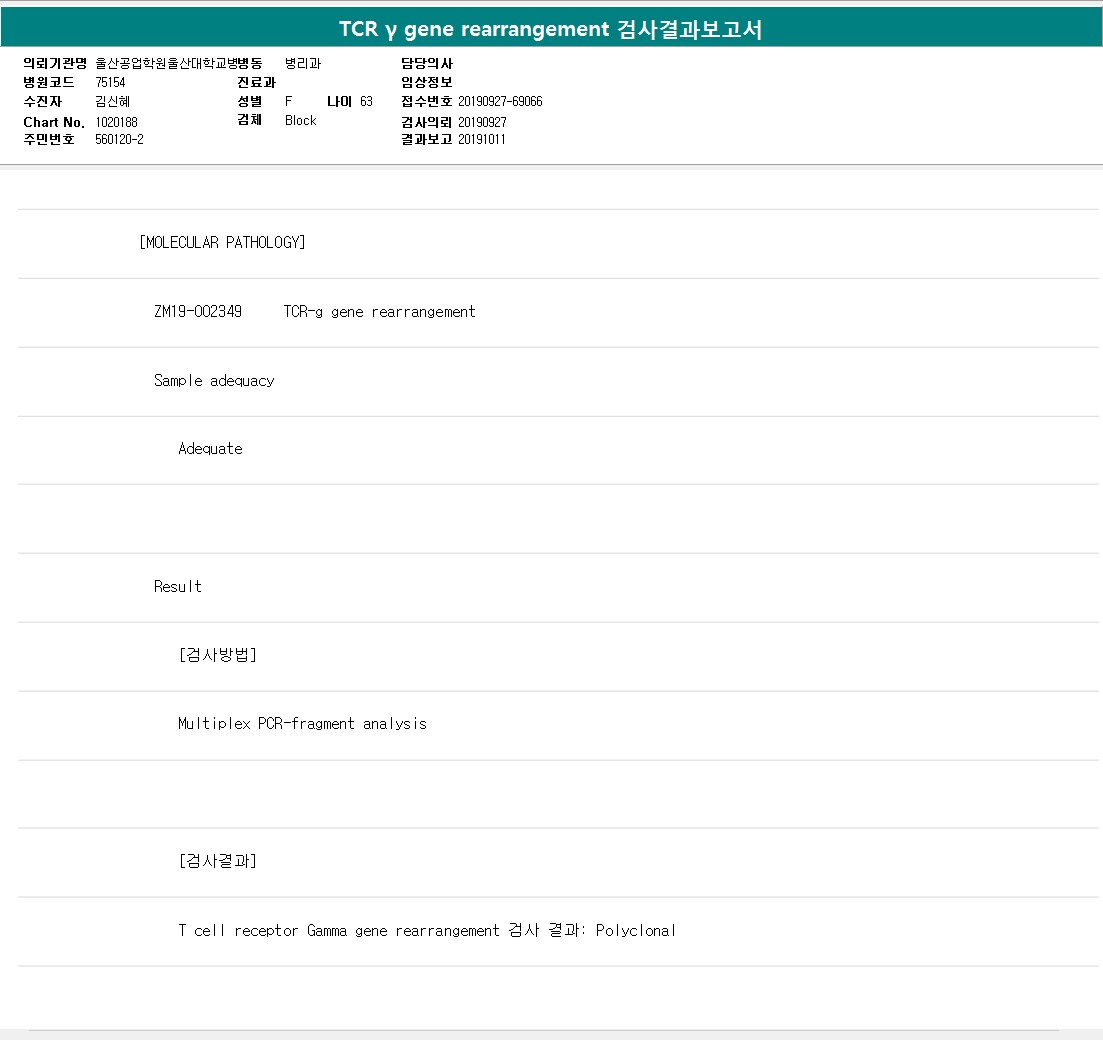Select the case number ZM19-002349

click(x=198, y=312)
